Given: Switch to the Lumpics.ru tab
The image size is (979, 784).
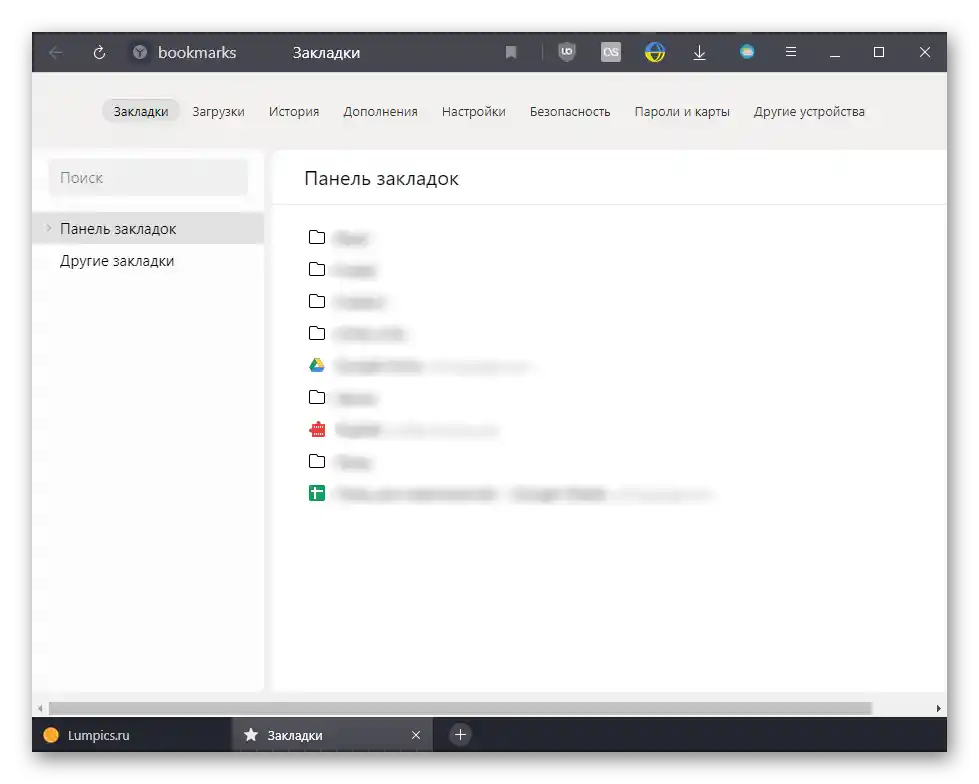Looking at the screenshot, I should (132, 735).
